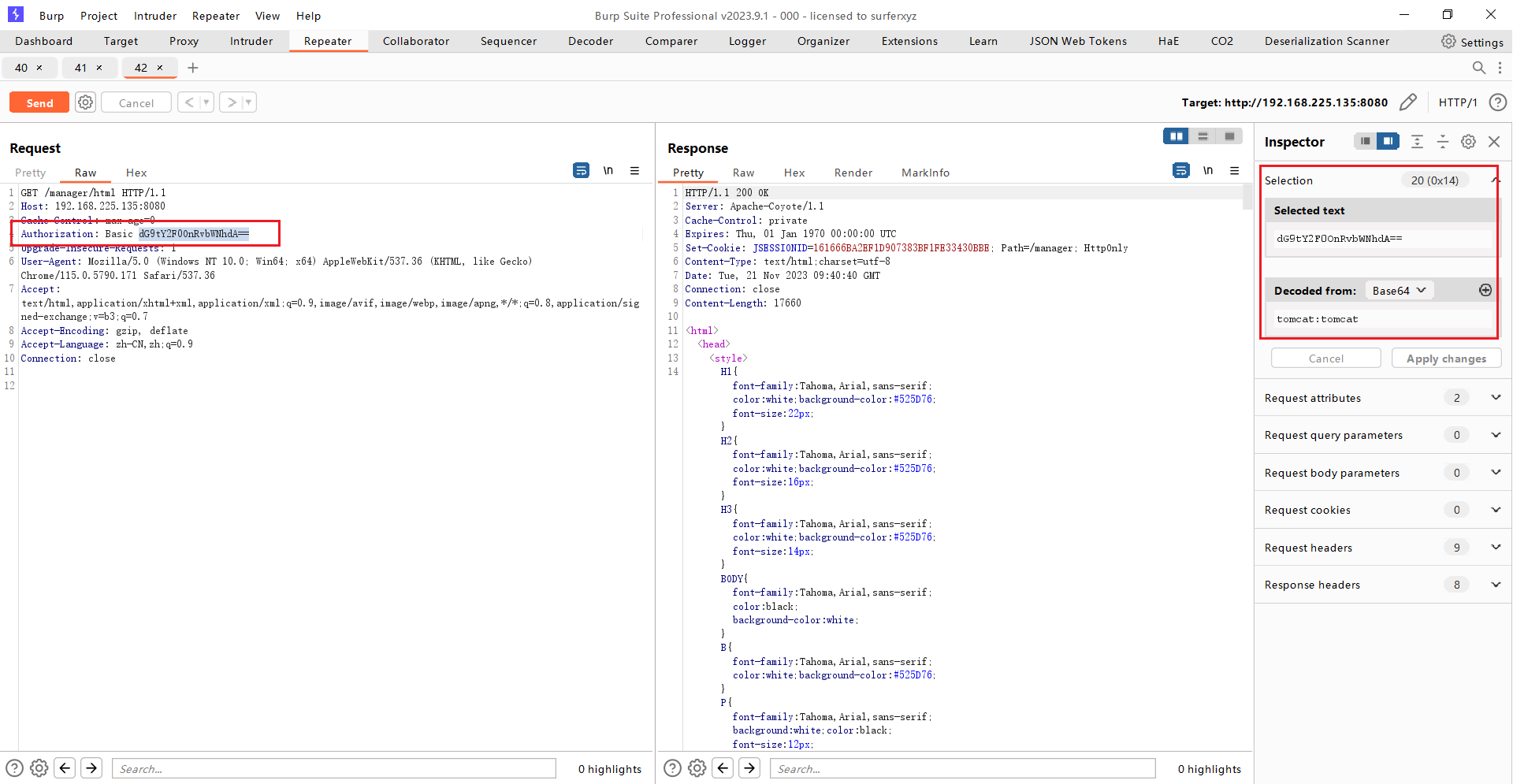Close the Inspector panel
This screenshot has height=784, width=1513.
point(1494,142)
